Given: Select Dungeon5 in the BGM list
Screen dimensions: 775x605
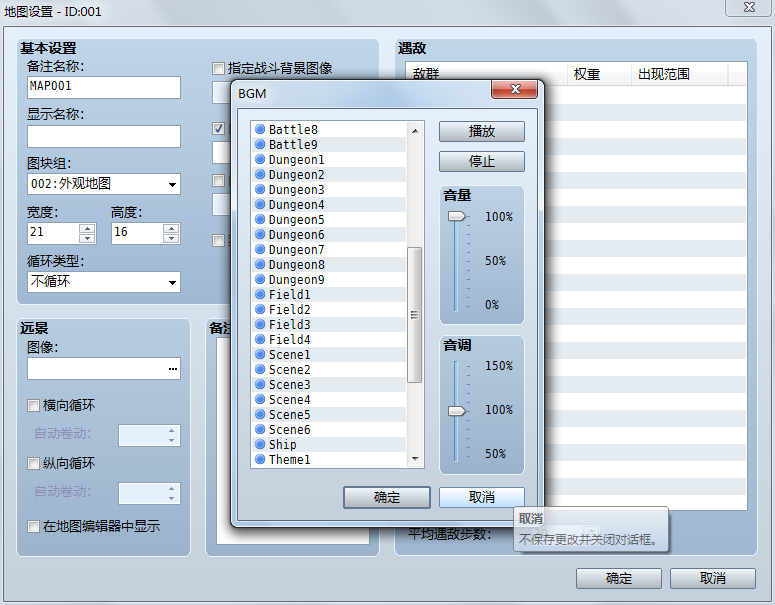Looking at the screenshot, I should pos(329,219).
